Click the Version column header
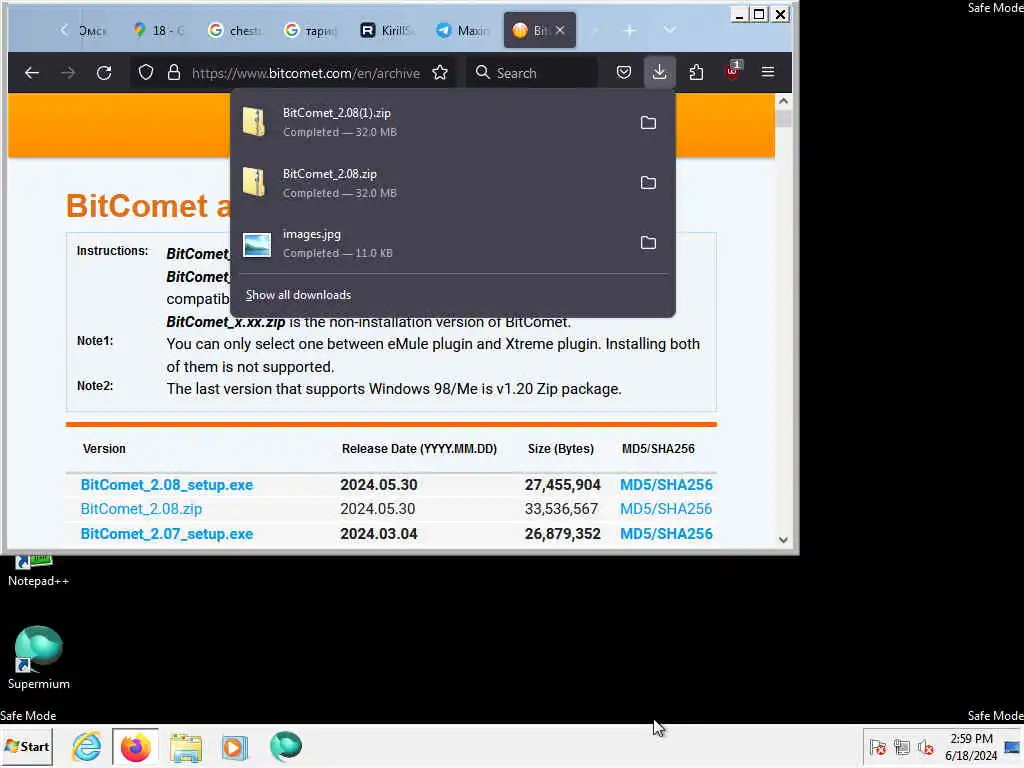Viewport: 1024px width, 768px height. tap(104, 449)
